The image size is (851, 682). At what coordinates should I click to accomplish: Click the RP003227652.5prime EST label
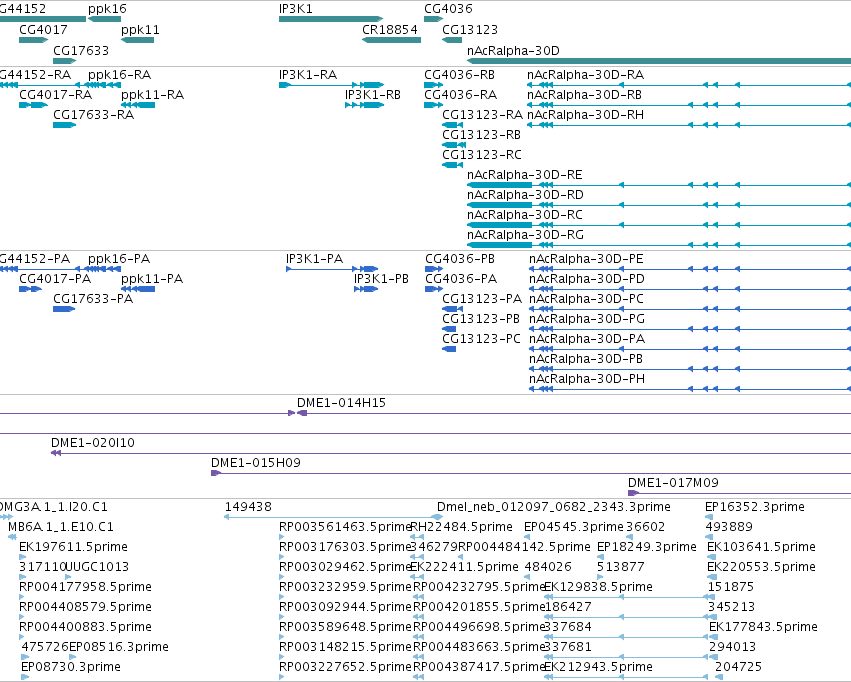(x=345, y=667)
